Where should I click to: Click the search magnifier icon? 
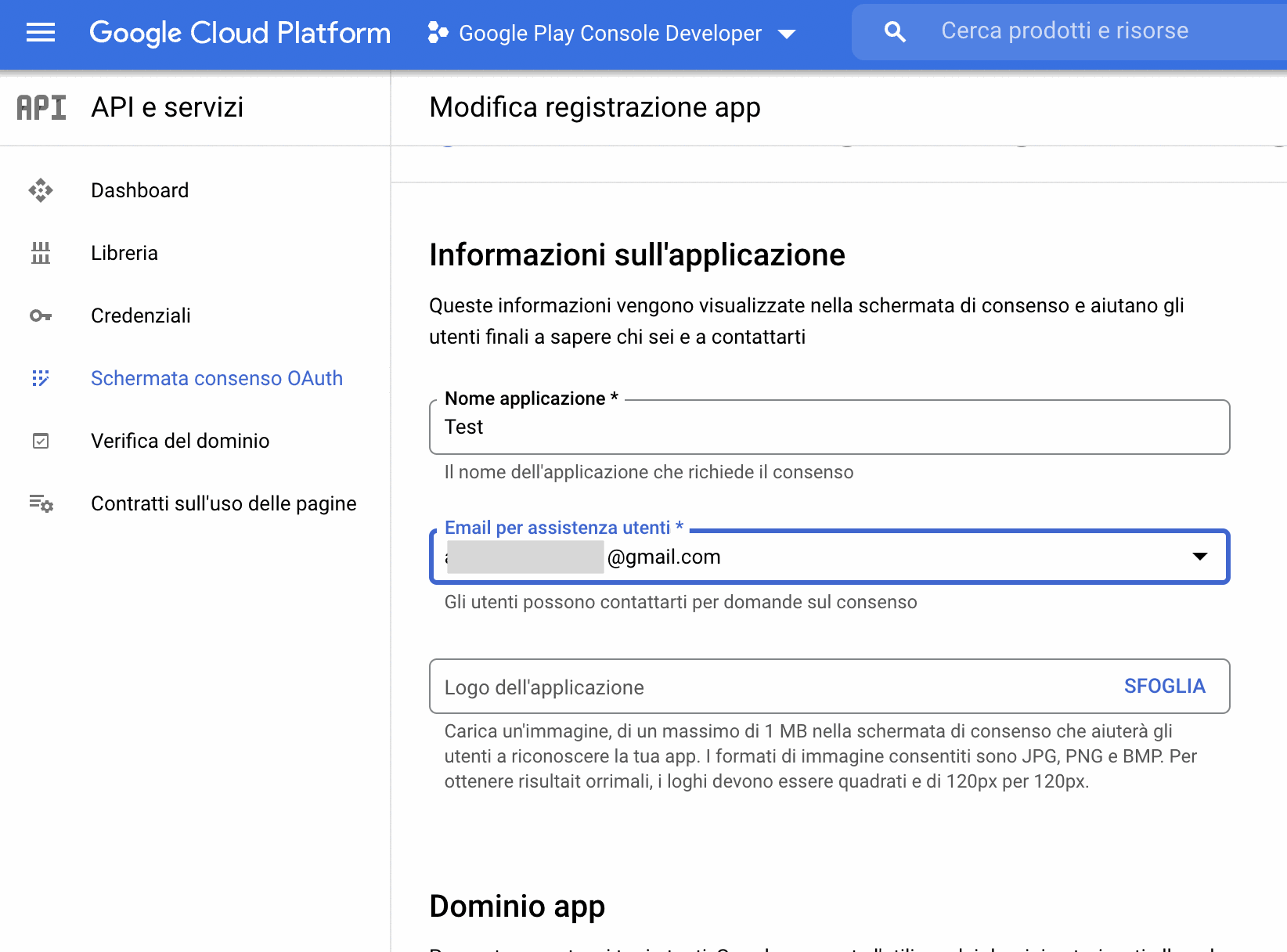click(x=895, y=32)
